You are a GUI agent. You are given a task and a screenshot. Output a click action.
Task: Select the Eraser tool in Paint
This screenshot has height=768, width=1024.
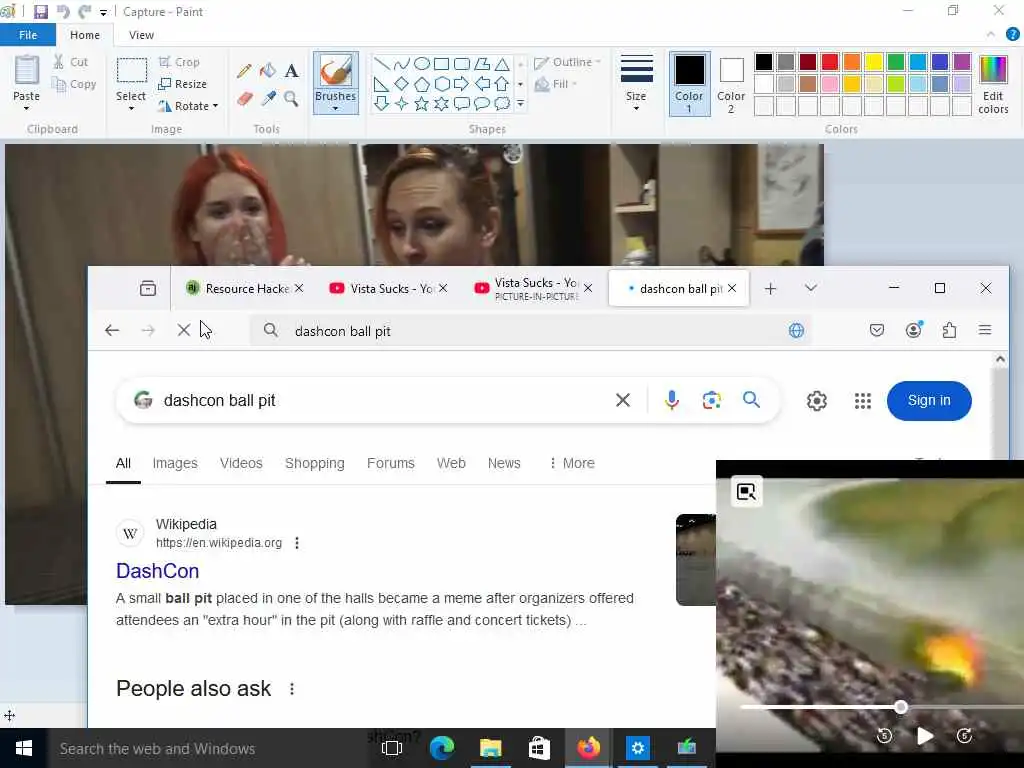pyautogui.click(x=244, y=99)
